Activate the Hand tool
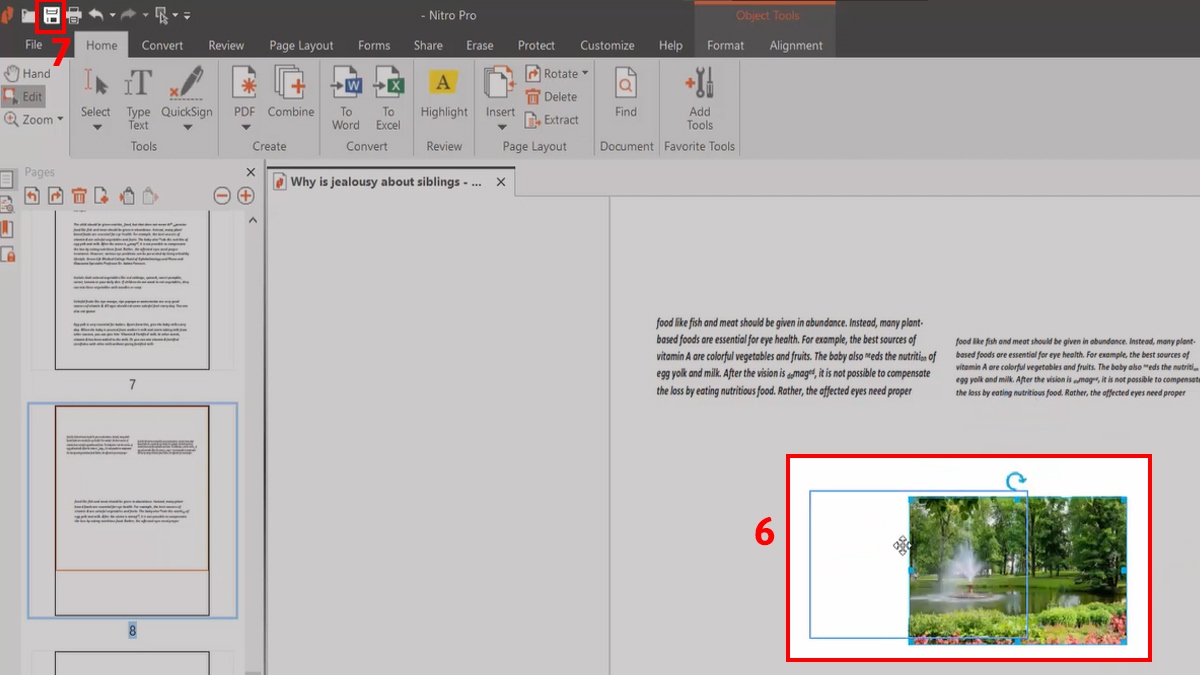1200x675 pixels. click(28, 73)
